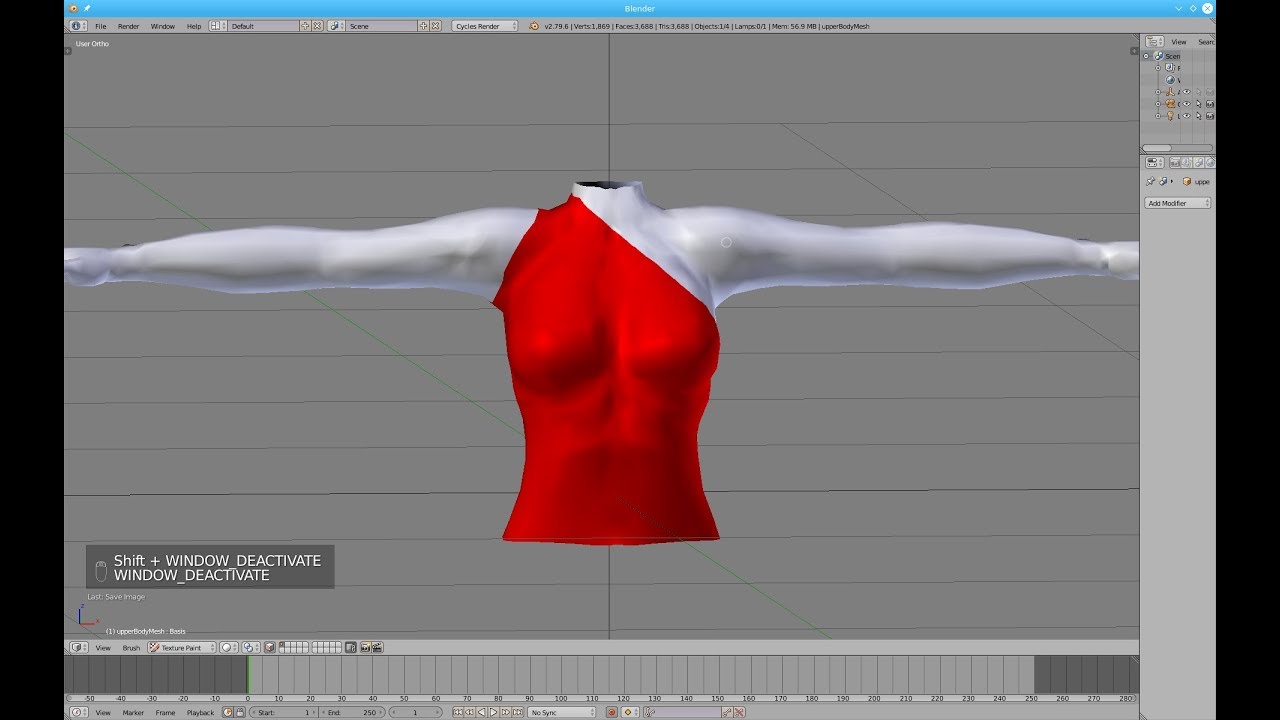The height and width of the screenshot is (720, 1280).
Task: Open the Timeline editor type selector
Action: click(77, 713)
